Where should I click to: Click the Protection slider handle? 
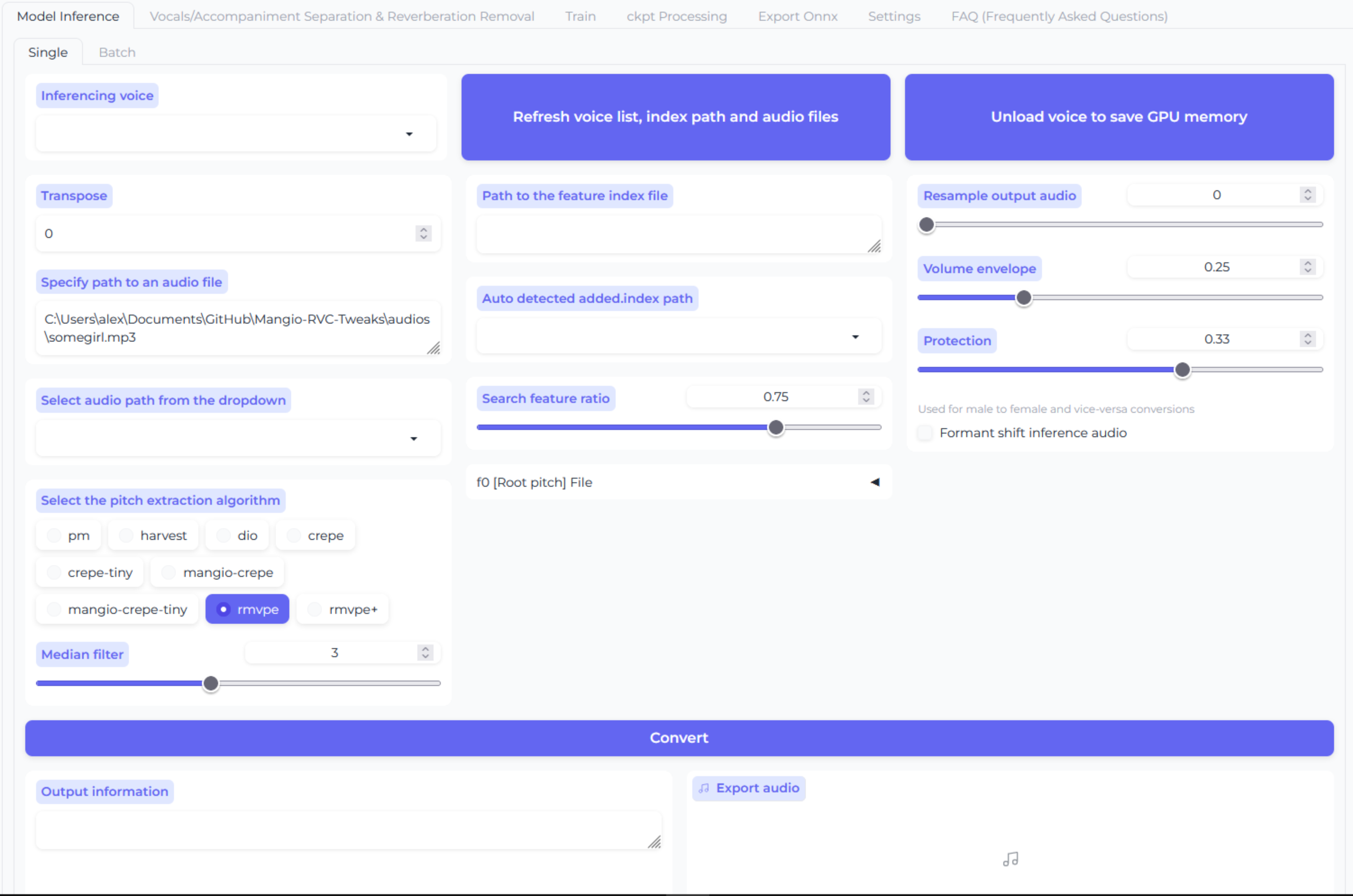pyautogui.click(x=1182, y=370)
